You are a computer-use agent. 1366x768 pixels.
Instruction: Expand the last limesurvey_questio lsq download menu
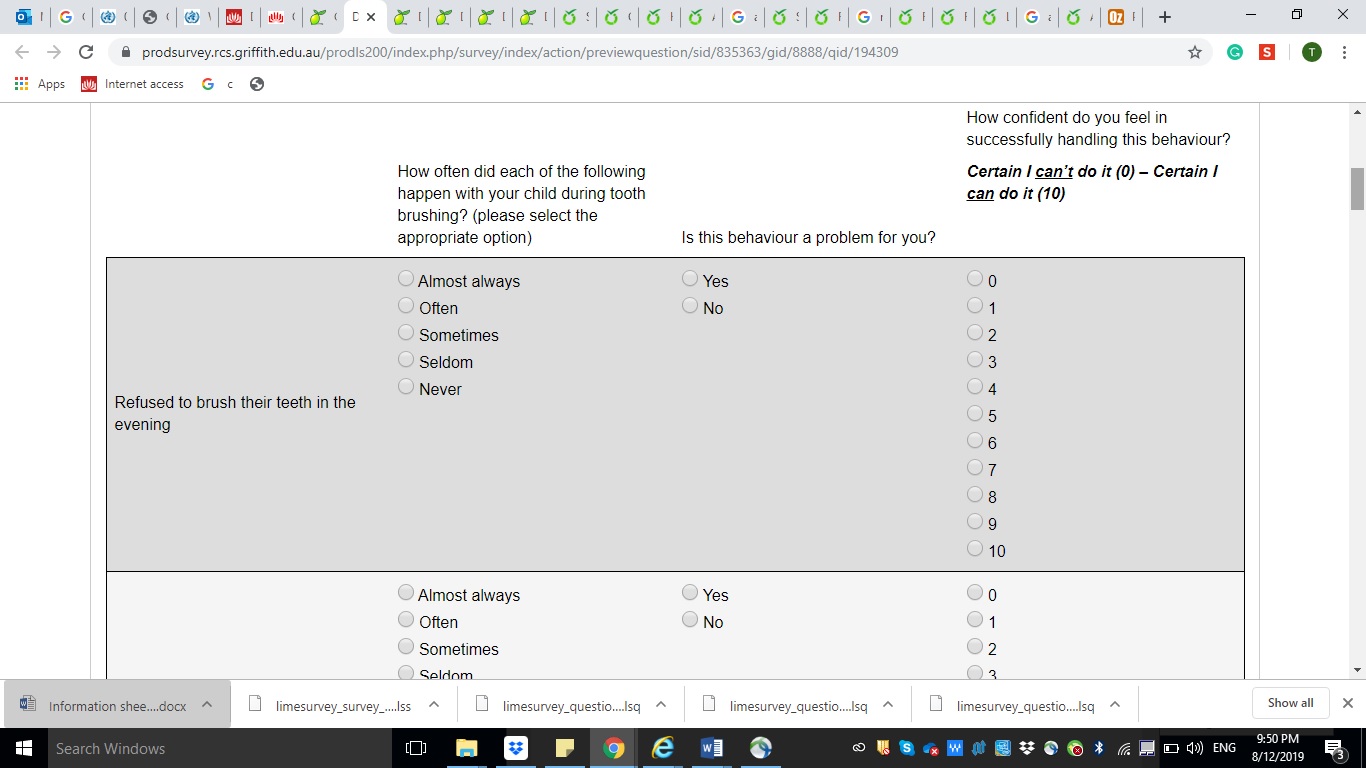(1115, 704)
